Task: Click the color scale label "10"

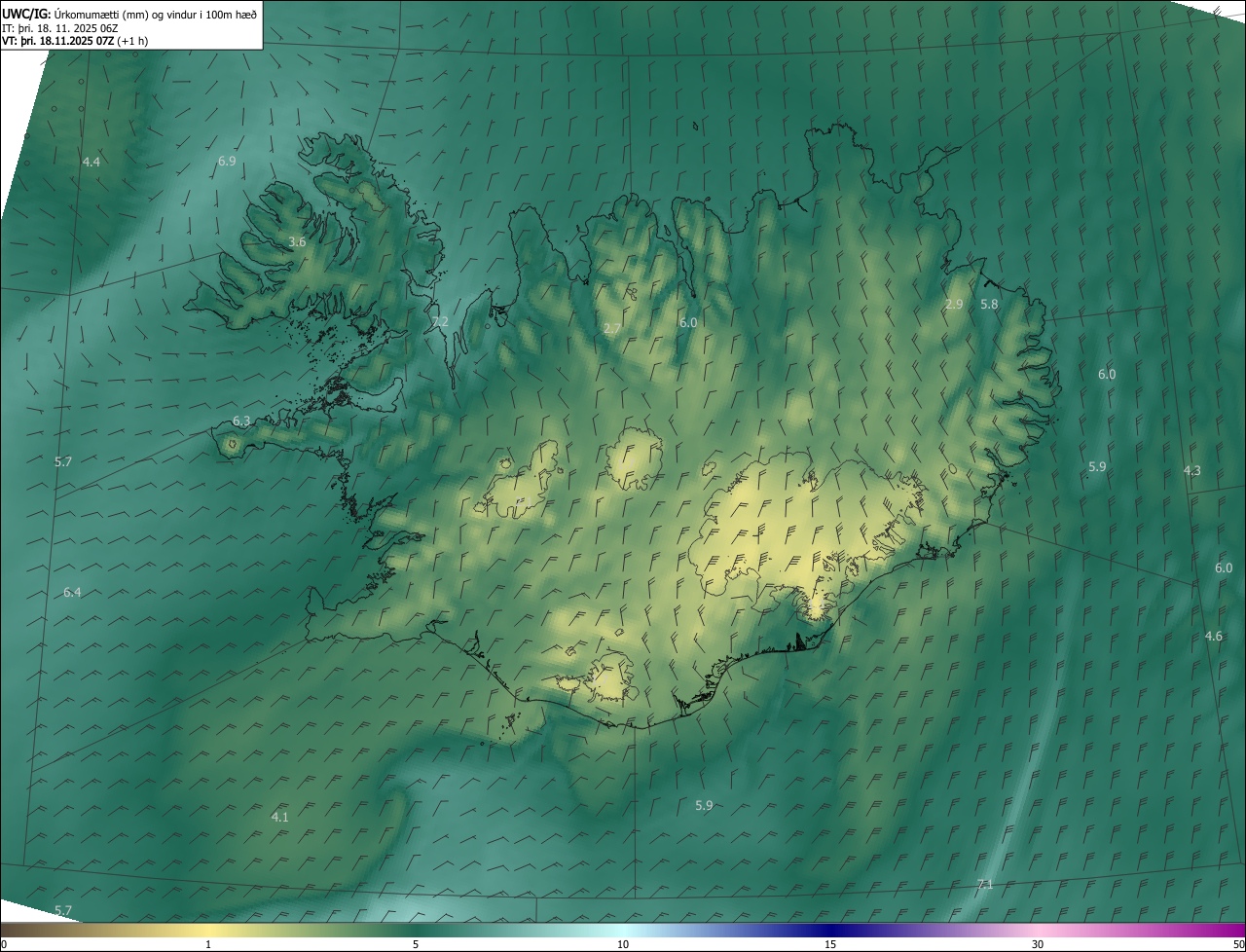Action: pos(623,944)
